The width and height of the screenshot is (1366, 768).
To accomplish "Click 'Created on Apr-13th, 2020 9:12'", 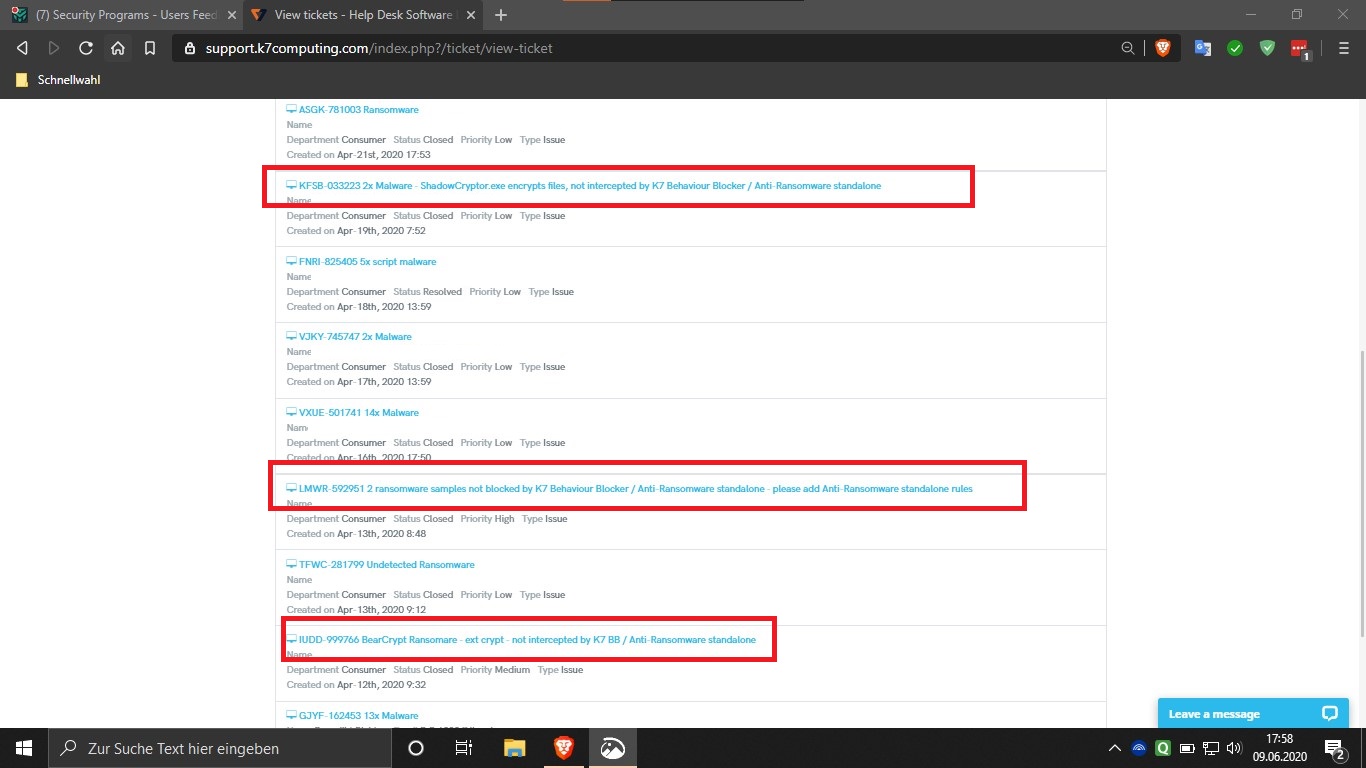I will [x=356, y=610].
